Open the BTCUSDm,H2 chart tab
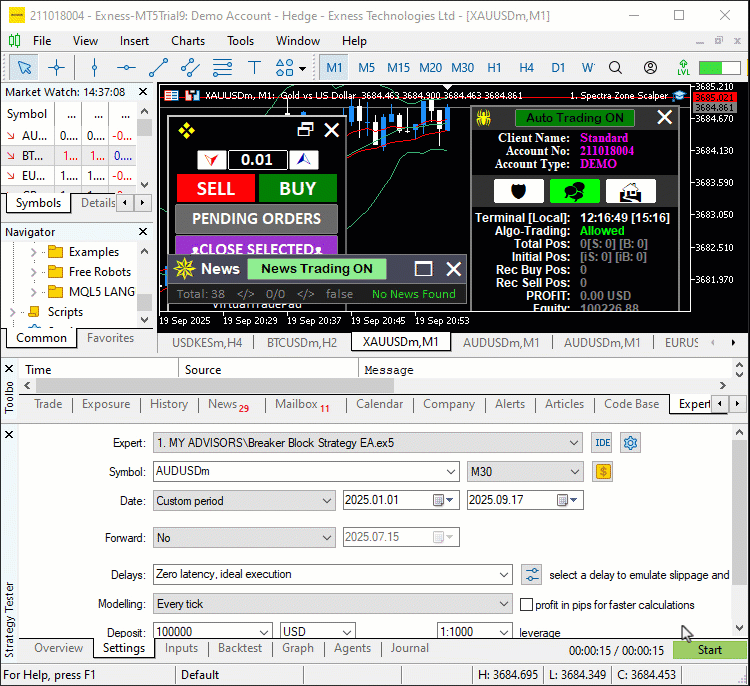Image resolution: width=750 pixels, height=686 pixels. click(x=302, y=343)
